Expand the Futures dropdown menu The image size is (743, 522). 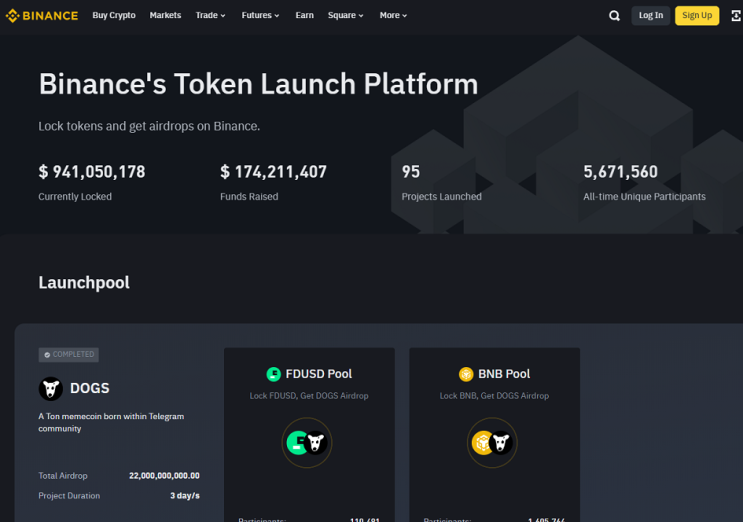click(260, 16)
